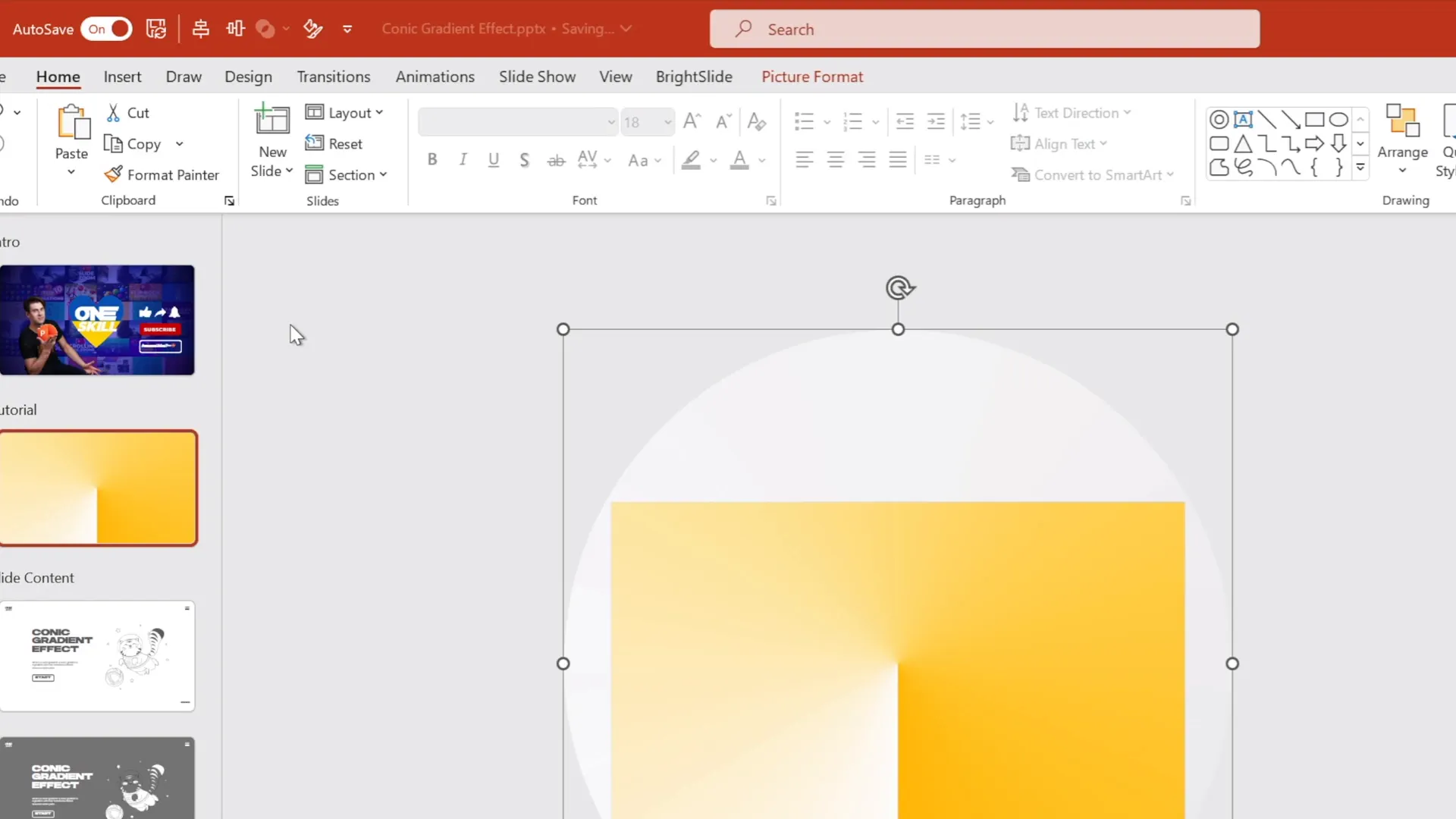Click the Search box
Image resolution: width=1456 pixels, height=819 pixels.
tap(984, 29)
